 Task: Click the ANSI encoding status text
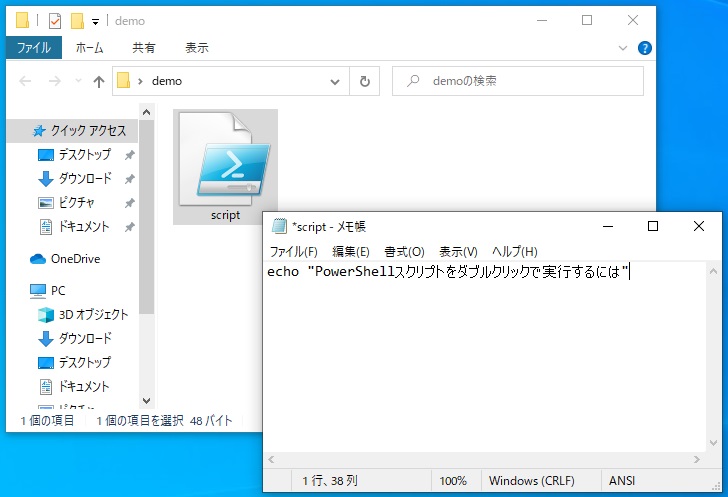click(622, 481)
